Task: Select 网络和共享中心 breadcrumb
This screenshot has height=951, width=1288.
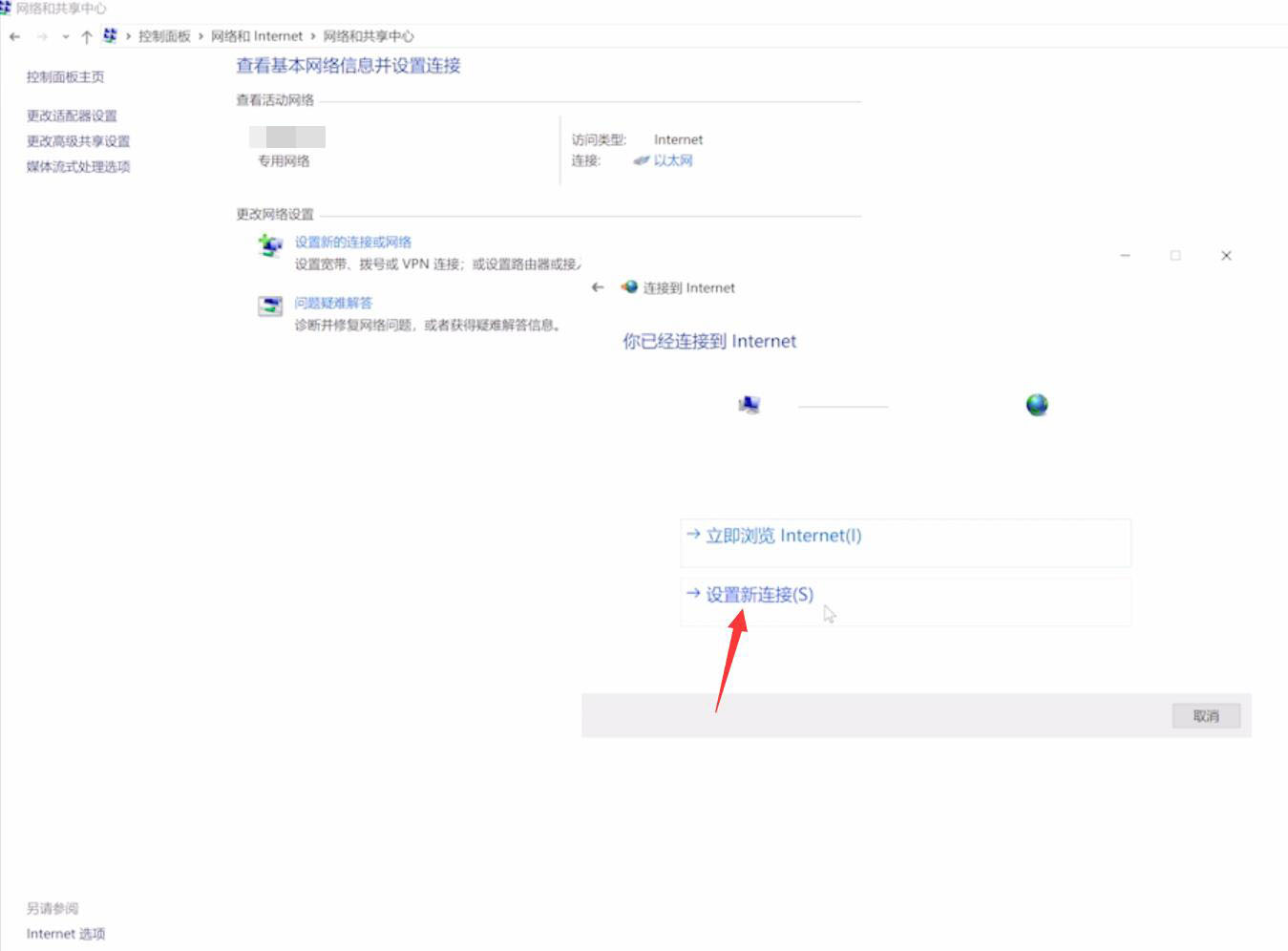Action: [368, 36]
